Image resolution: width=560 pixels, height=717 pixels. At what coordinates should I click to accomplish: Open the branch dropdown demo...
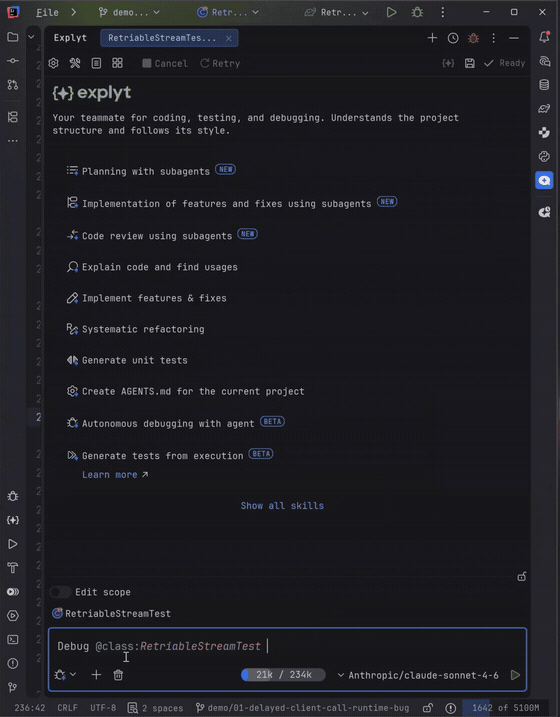(x=129, y=12)
